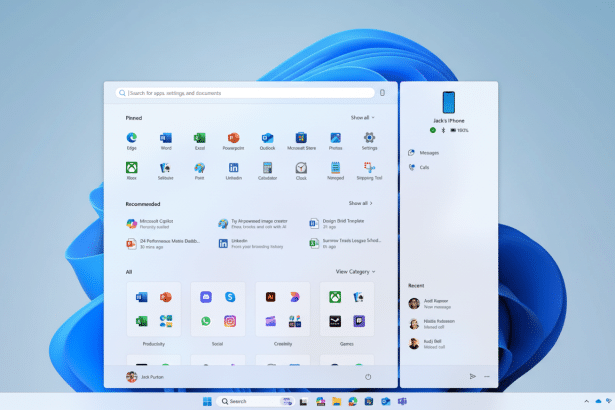Open the Social category folder
615x410 pixels.
[218, 309]
